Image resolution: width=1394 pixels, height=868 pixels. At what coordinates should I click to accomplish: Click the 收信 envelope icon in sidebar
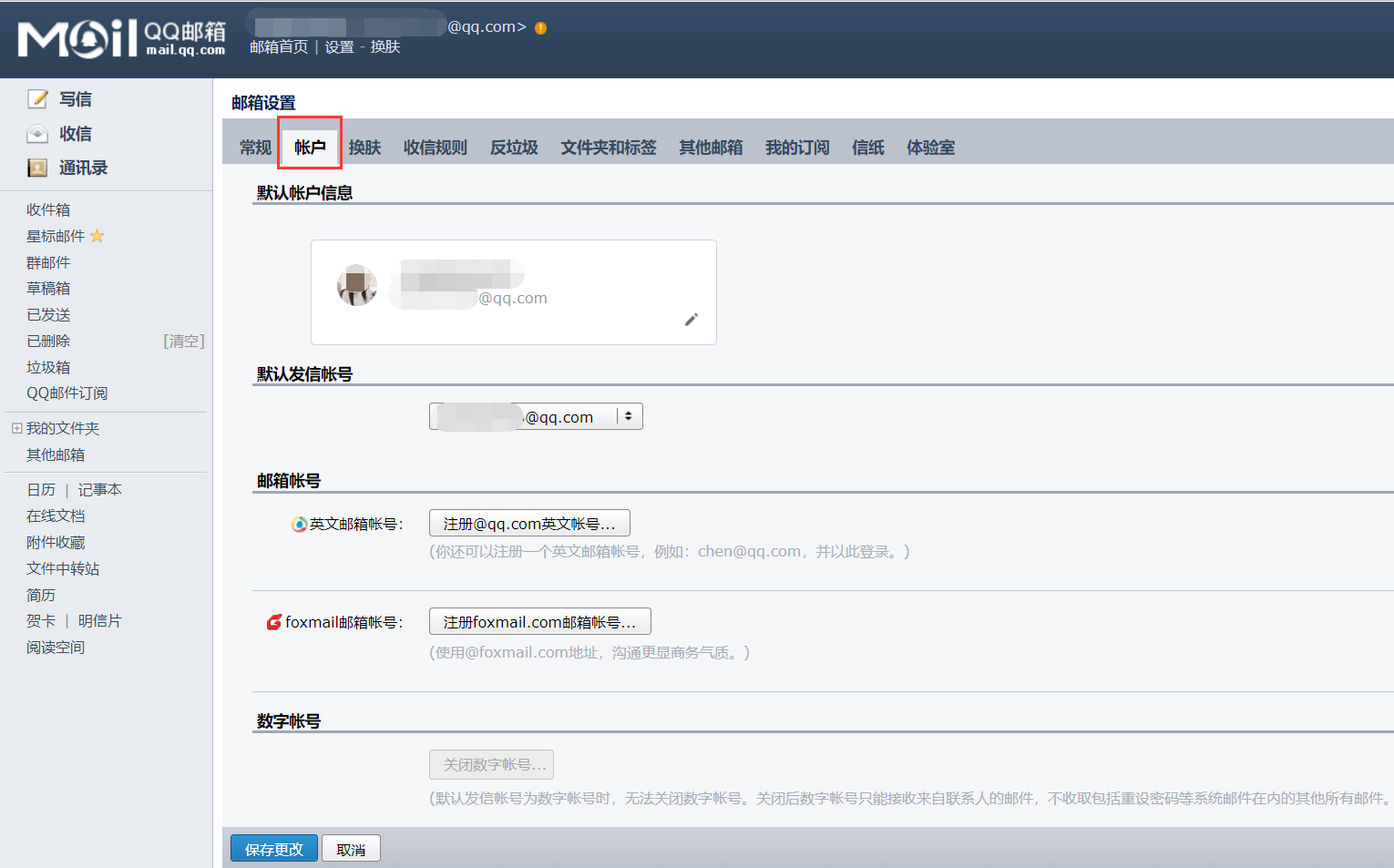tap(37, 133)
